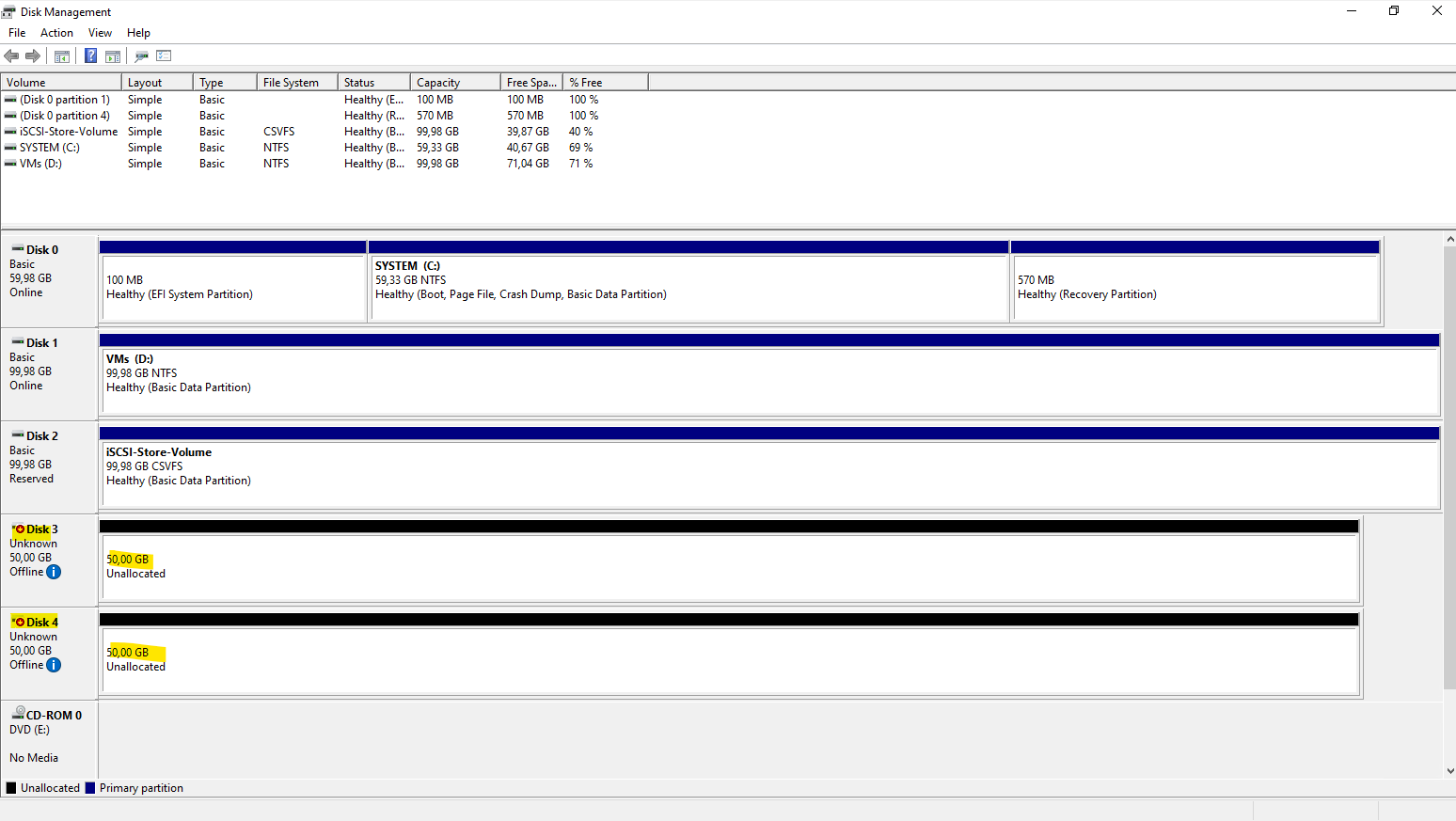1456x821 pixels.
Task: Click the CSVFS file system cell
Action: point(279,132)
